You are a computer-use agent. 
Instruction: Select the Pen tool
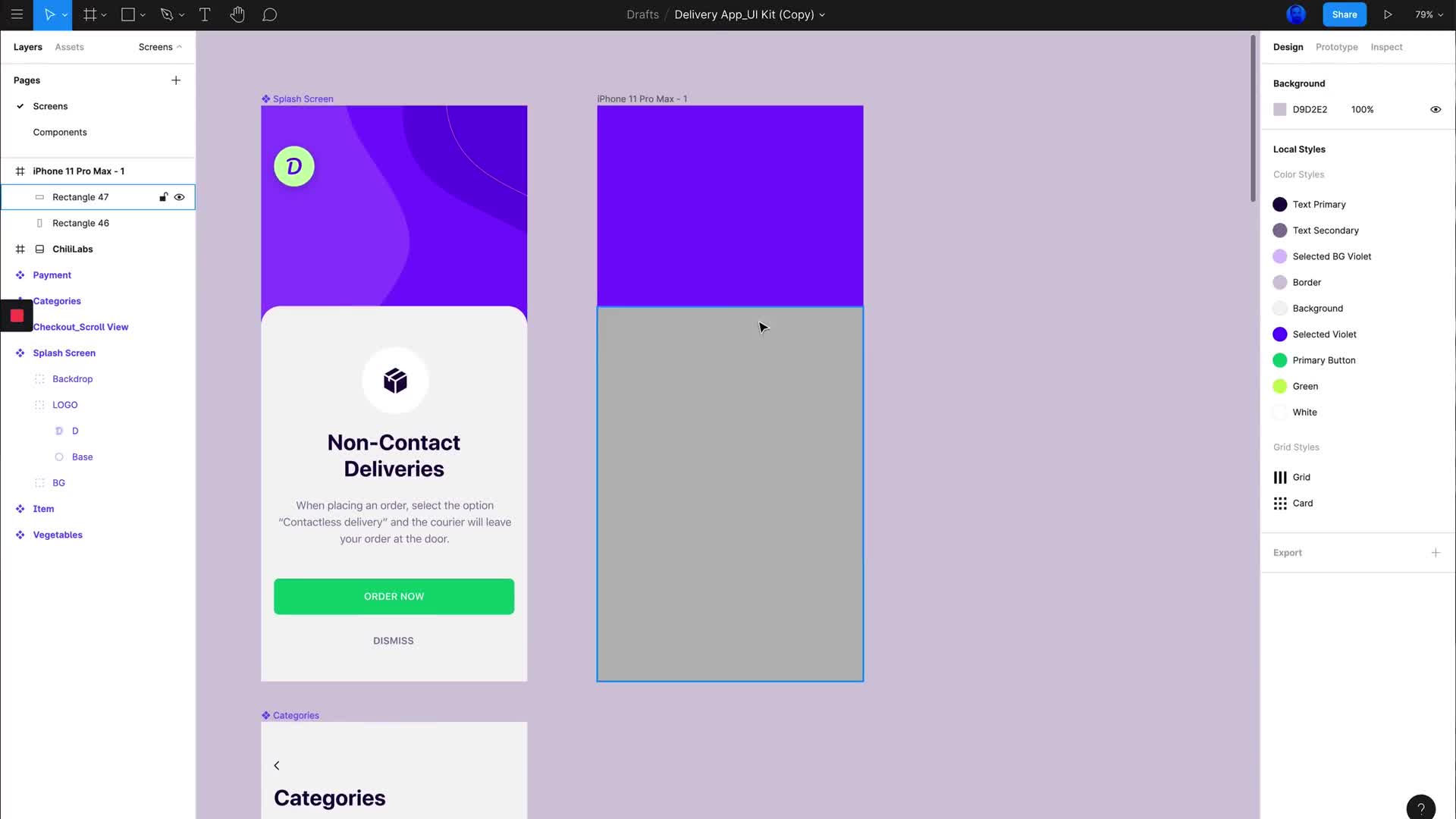click(168, 14)
